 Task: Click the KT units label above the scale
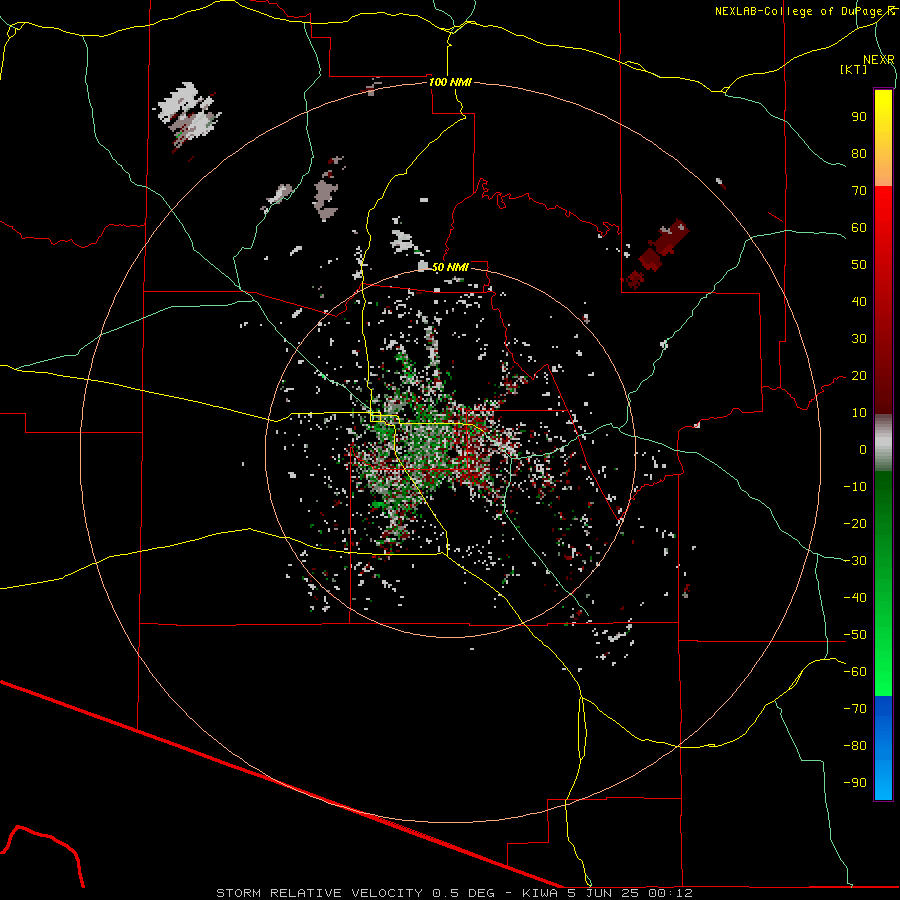pyautogui.click(x=854, y=69)
